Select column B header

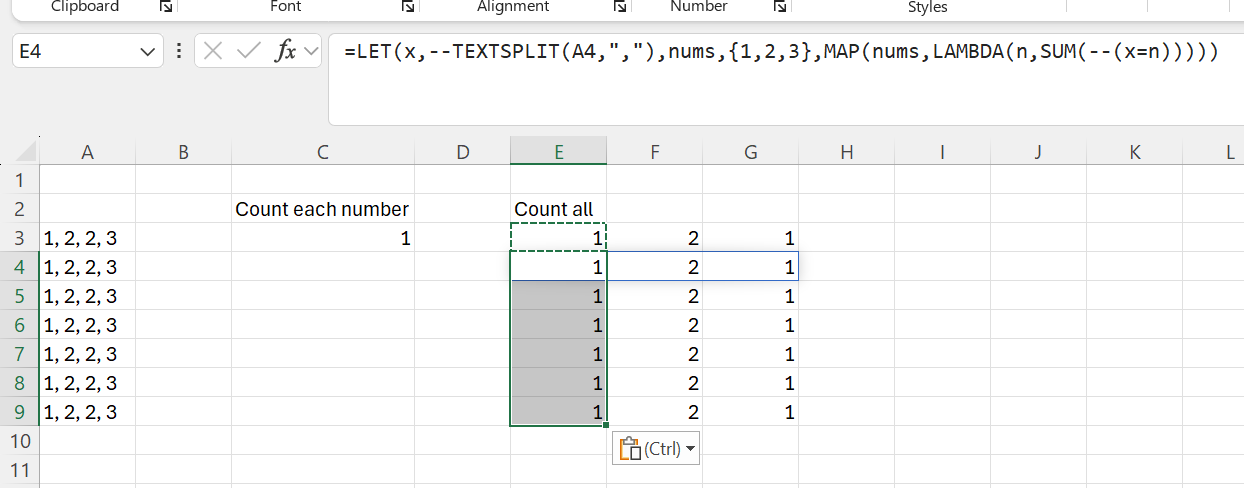[x=183, y=152]
